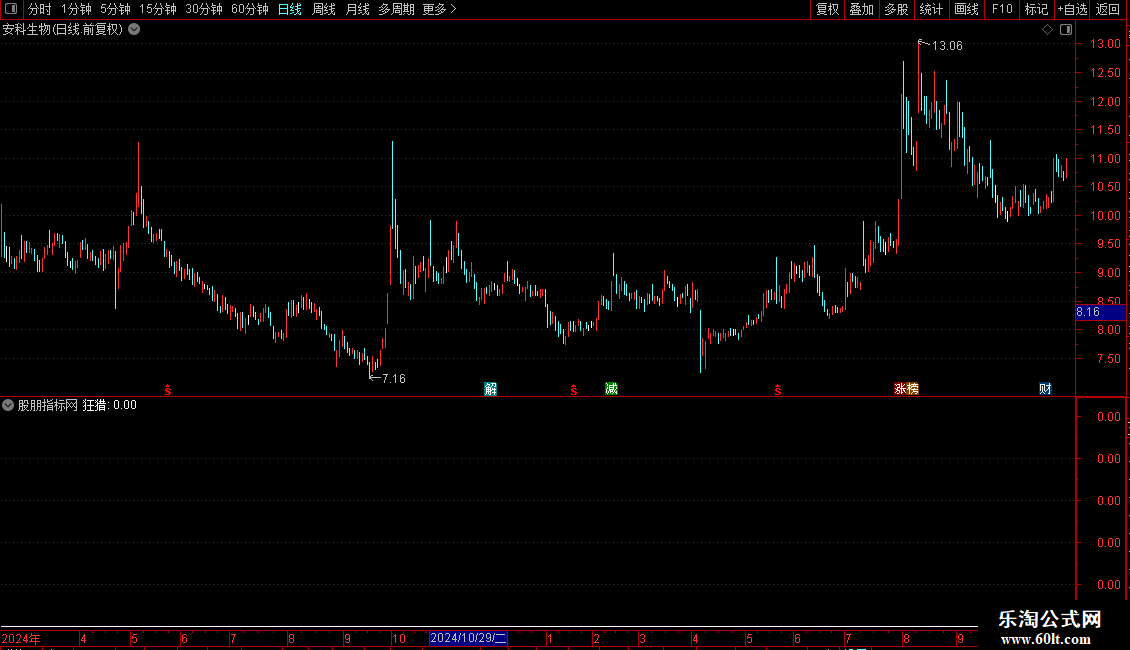Expand the 股朋指标网 indicator dropdown arrow
The height and width of the screenshot is (650, 1130).
[x=8, y=405]
